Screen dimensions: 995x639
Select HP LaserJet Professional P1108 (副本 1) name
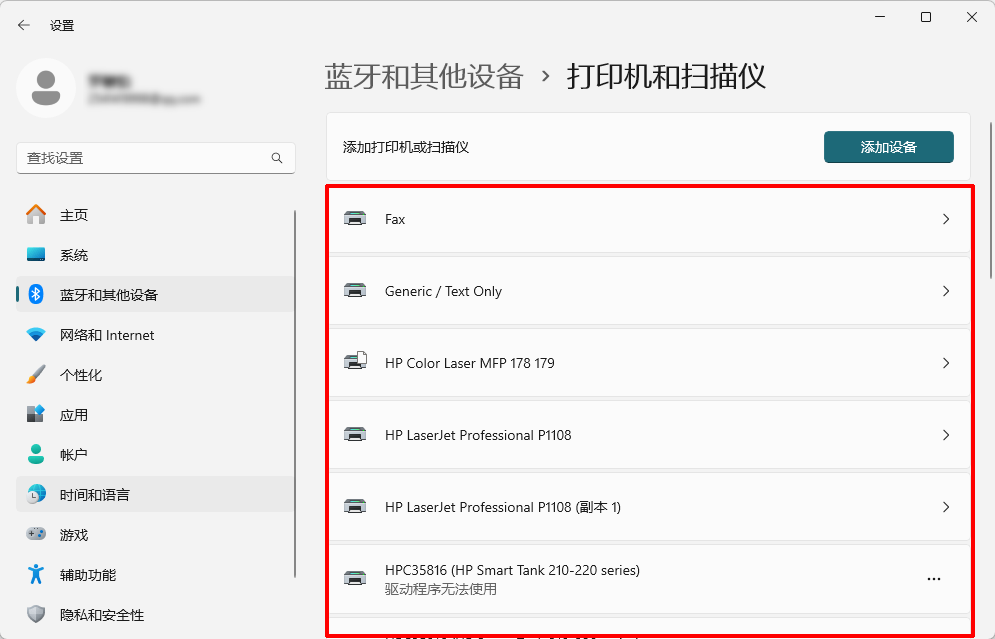[x=503, y=507]
